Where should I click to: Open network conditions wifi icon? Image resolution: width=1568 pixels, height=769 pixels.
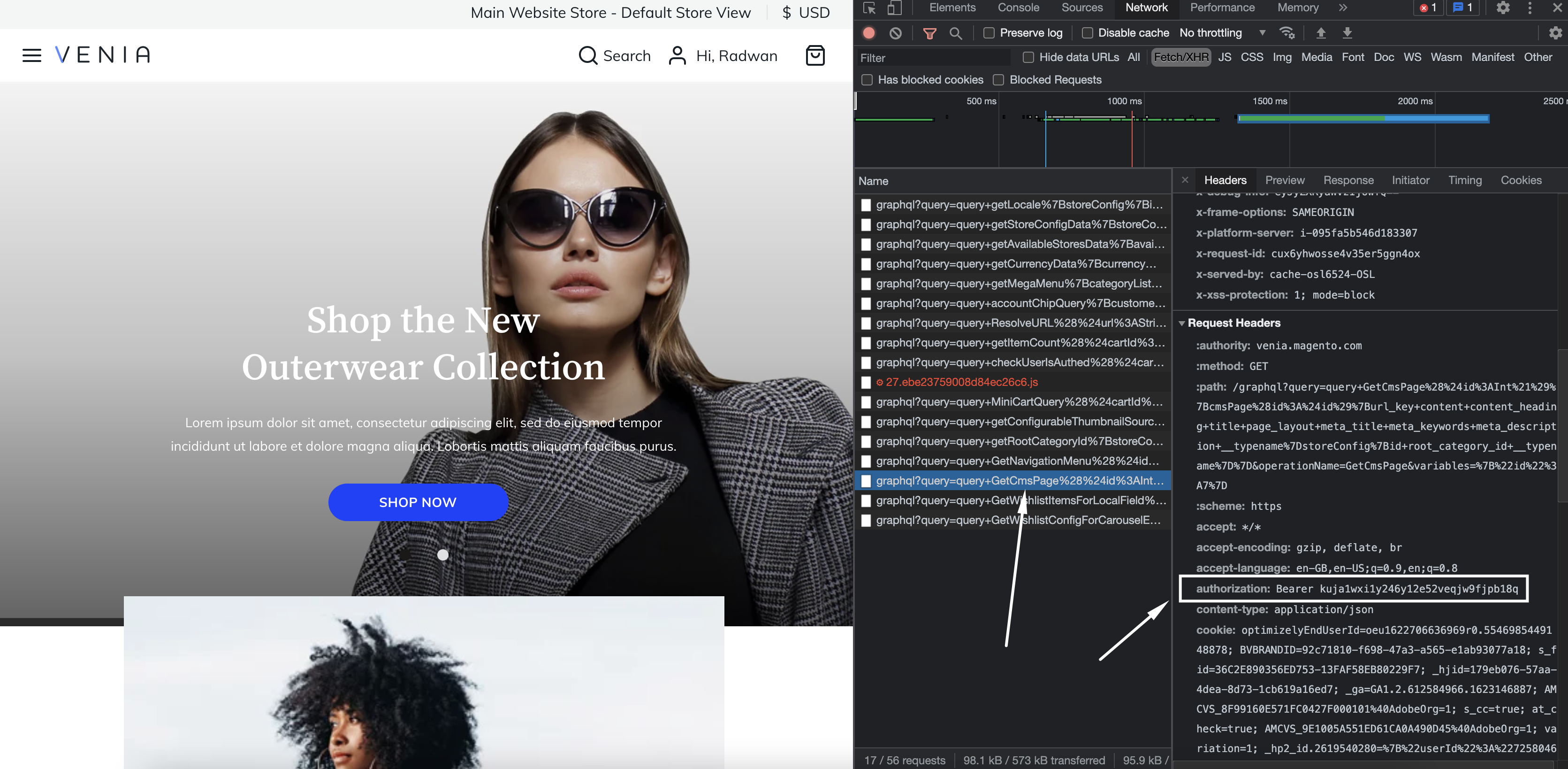point(1286,33)
